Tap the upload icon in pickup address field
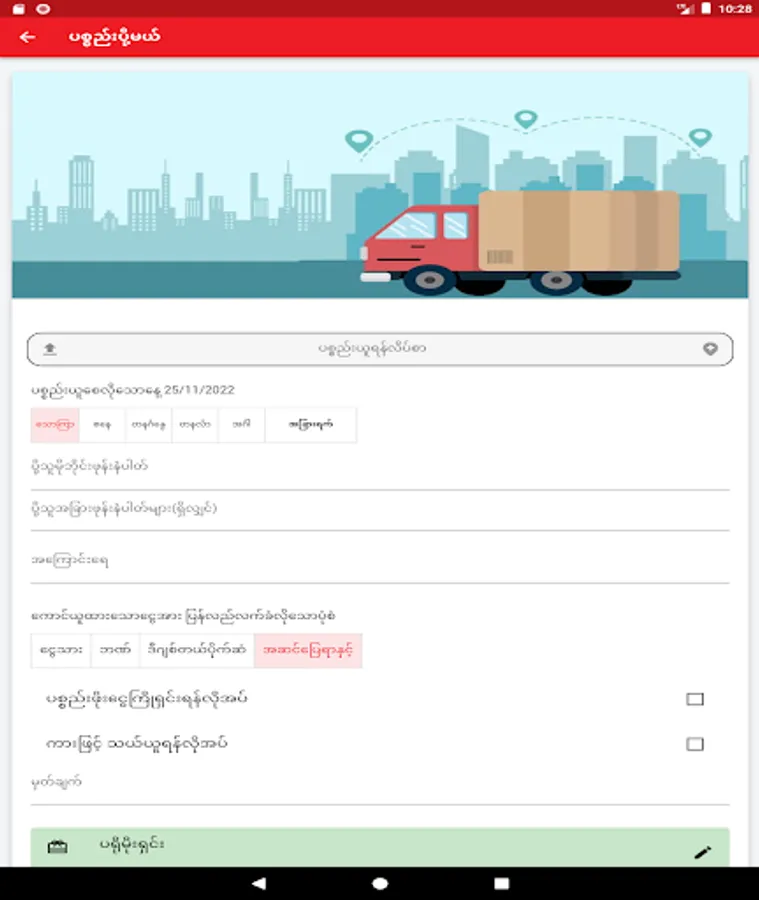The height and width of the screenshot is (900, 759). tap(50, 348)
